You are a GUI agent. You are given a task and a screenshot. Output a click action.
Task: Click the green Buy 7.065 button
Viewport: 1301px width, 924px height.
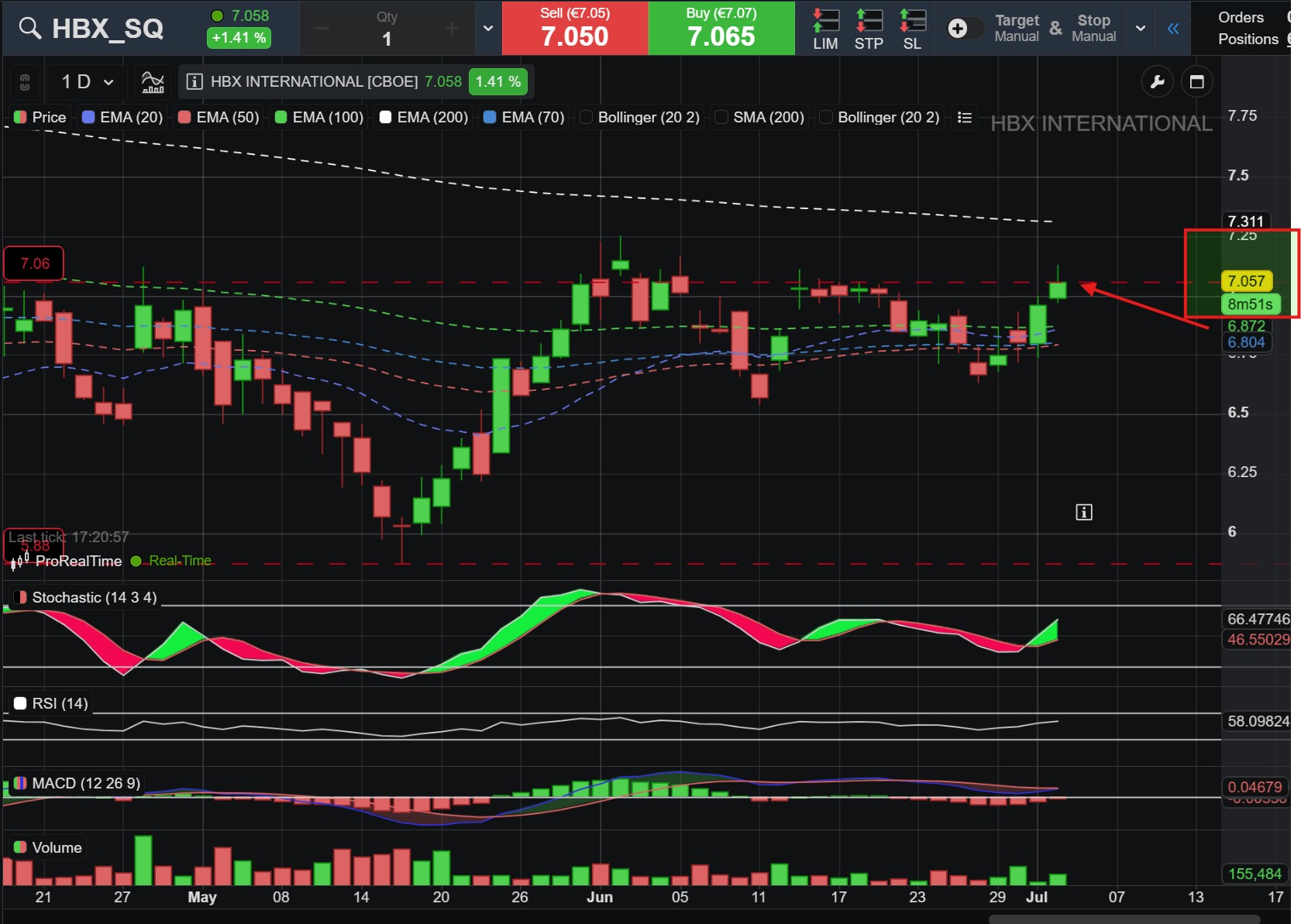pos(721,28)
